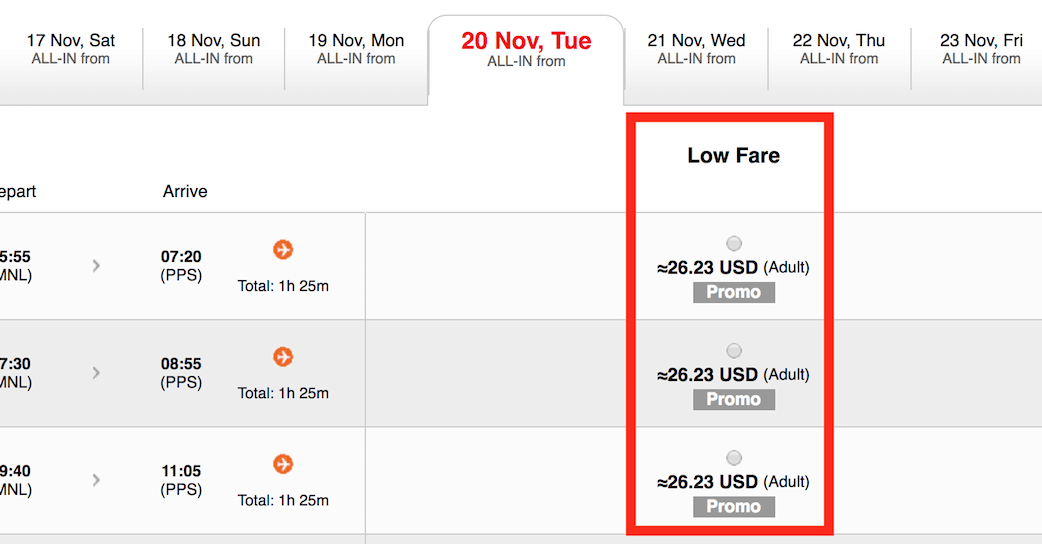Click chevron arrow in first flight row
Screen dimensions: 1042x544
tap(96, 265)
